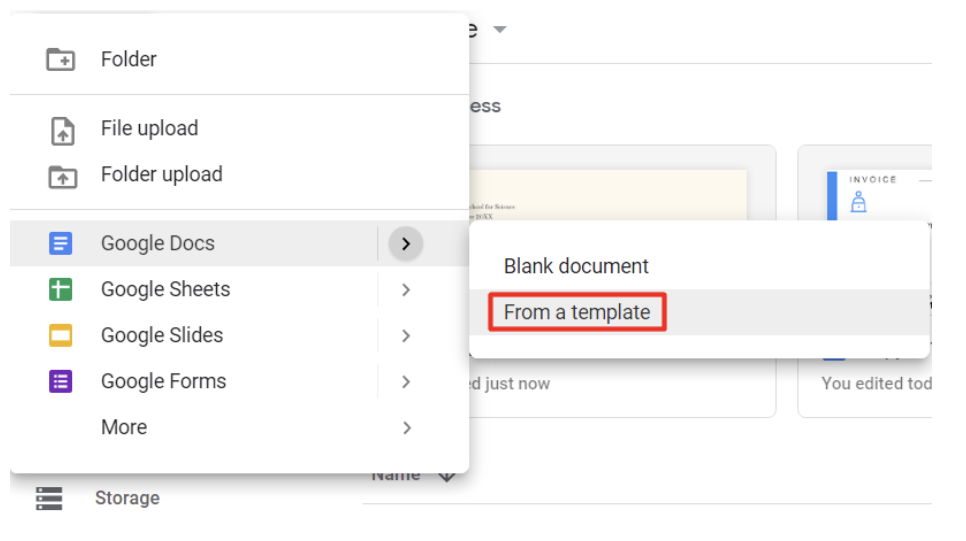Open the Invoice document thumbnail
This screenshot has height=541, width=966.
click(879, 195)
